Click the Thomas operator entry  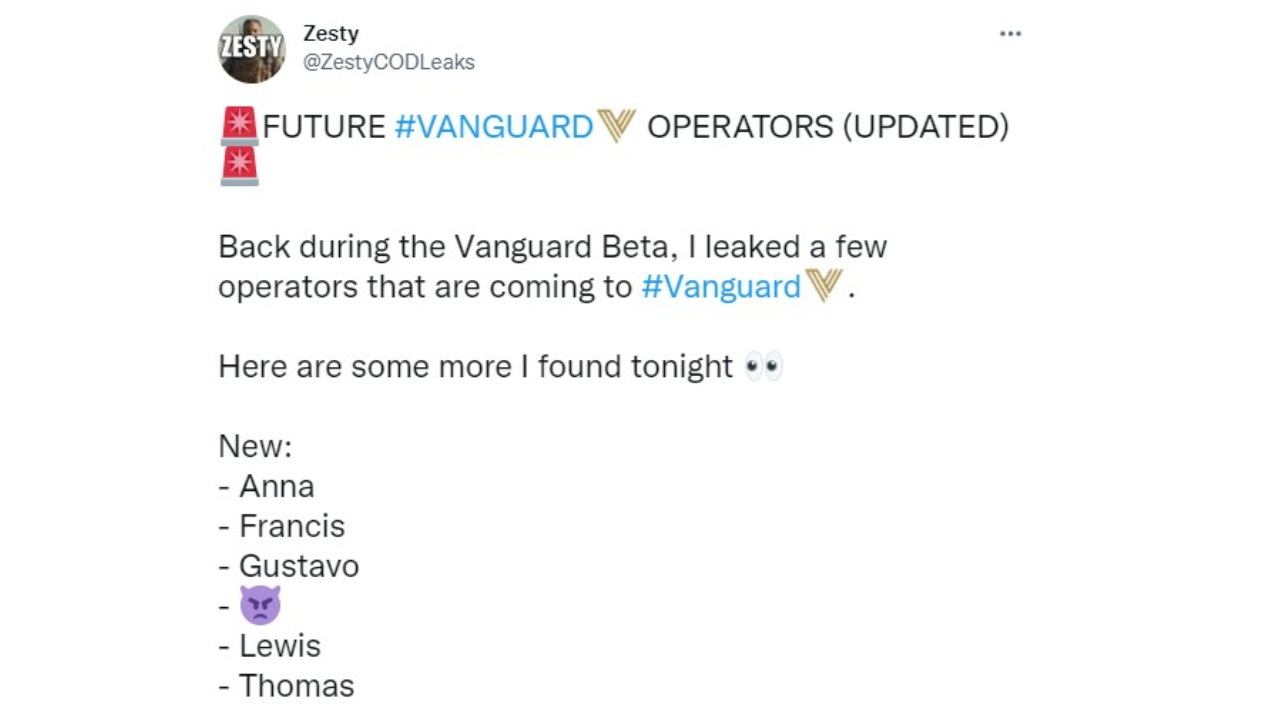click(x=296, y=686)
